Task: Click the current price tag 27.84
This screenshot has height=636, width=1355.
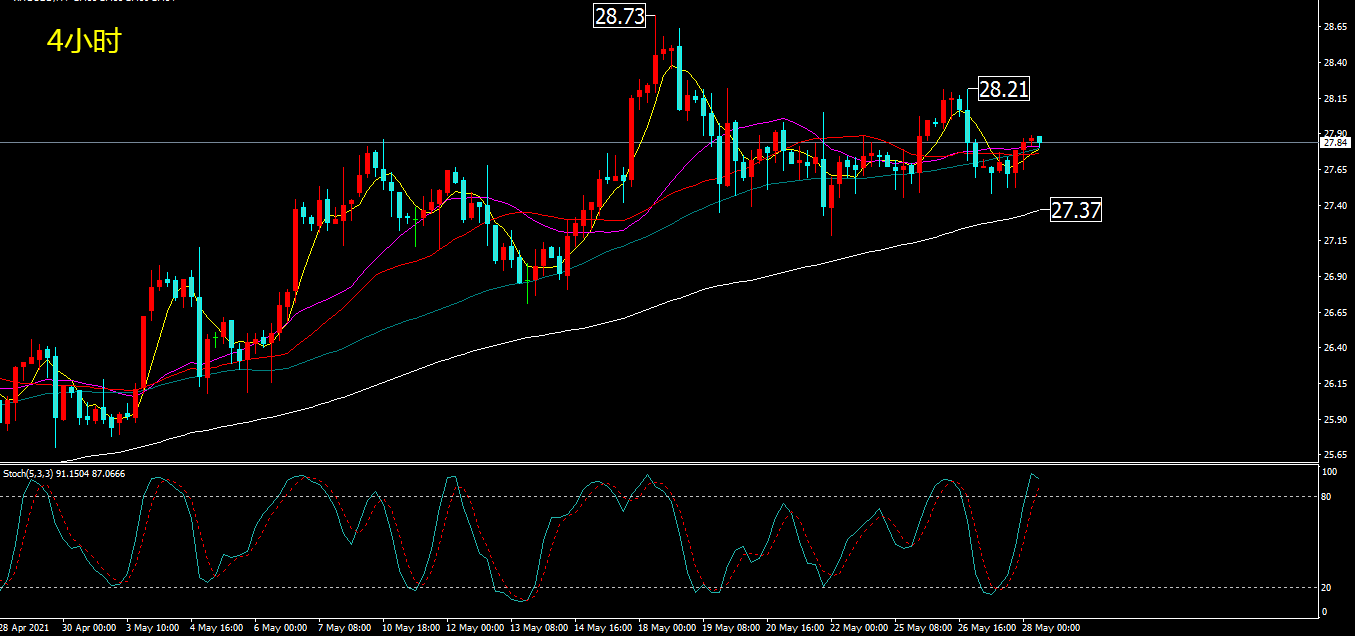Action: (x=1335, y=143)
